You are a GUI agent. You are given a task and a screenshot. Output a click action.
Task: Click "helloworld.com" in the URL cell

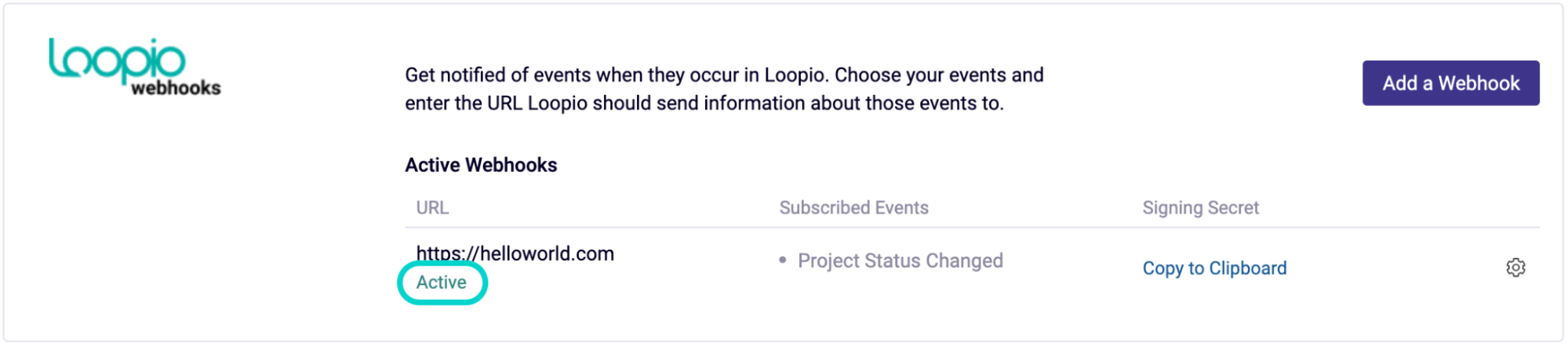point(547,254)
